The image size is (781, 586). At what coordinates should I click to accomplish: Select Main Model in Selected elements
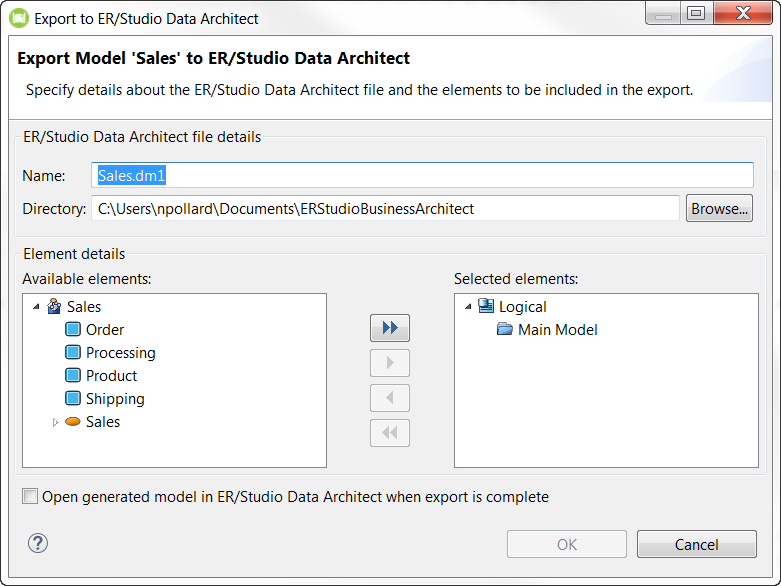pyautogui.click(x=557, y=330)
